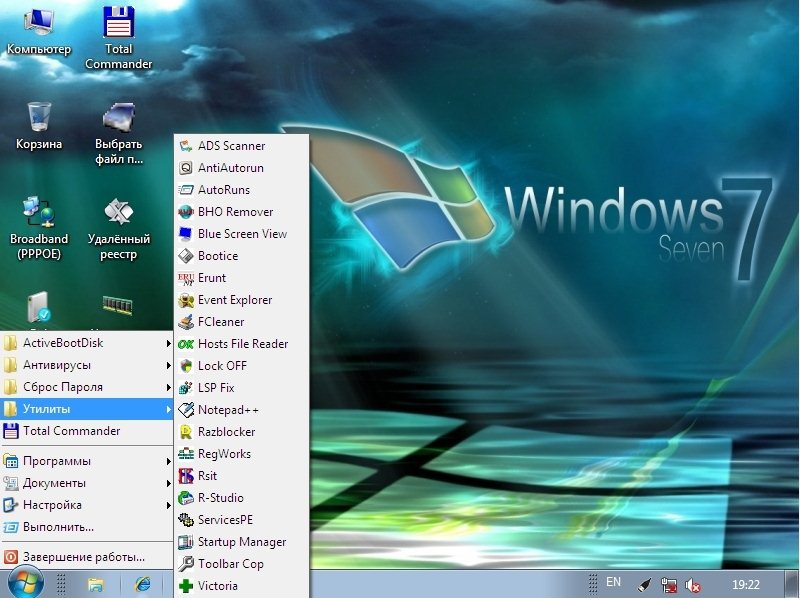This screenshot has width=800, height=598.
Task: Open Windows Explorer from the taskbar
Action: [96, 583]
